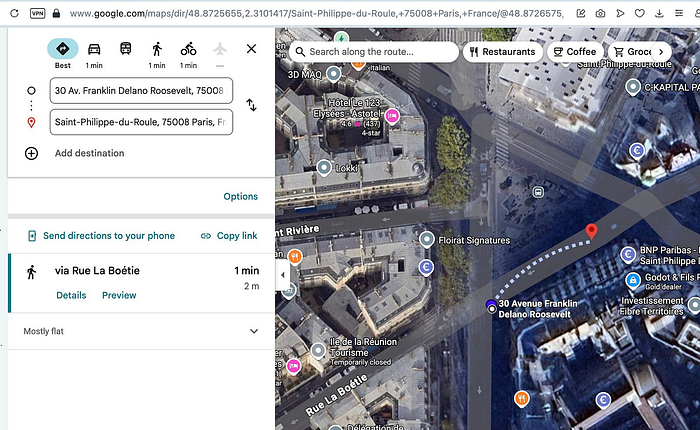Toggle the browser VPN badge
700x430 pixels.
[38, 13]
